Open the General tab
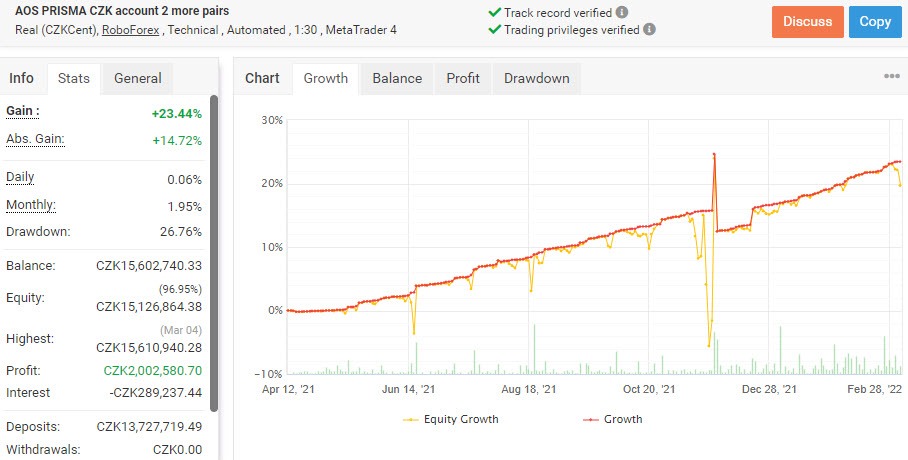The image size is (908, 460). point(137,78)
